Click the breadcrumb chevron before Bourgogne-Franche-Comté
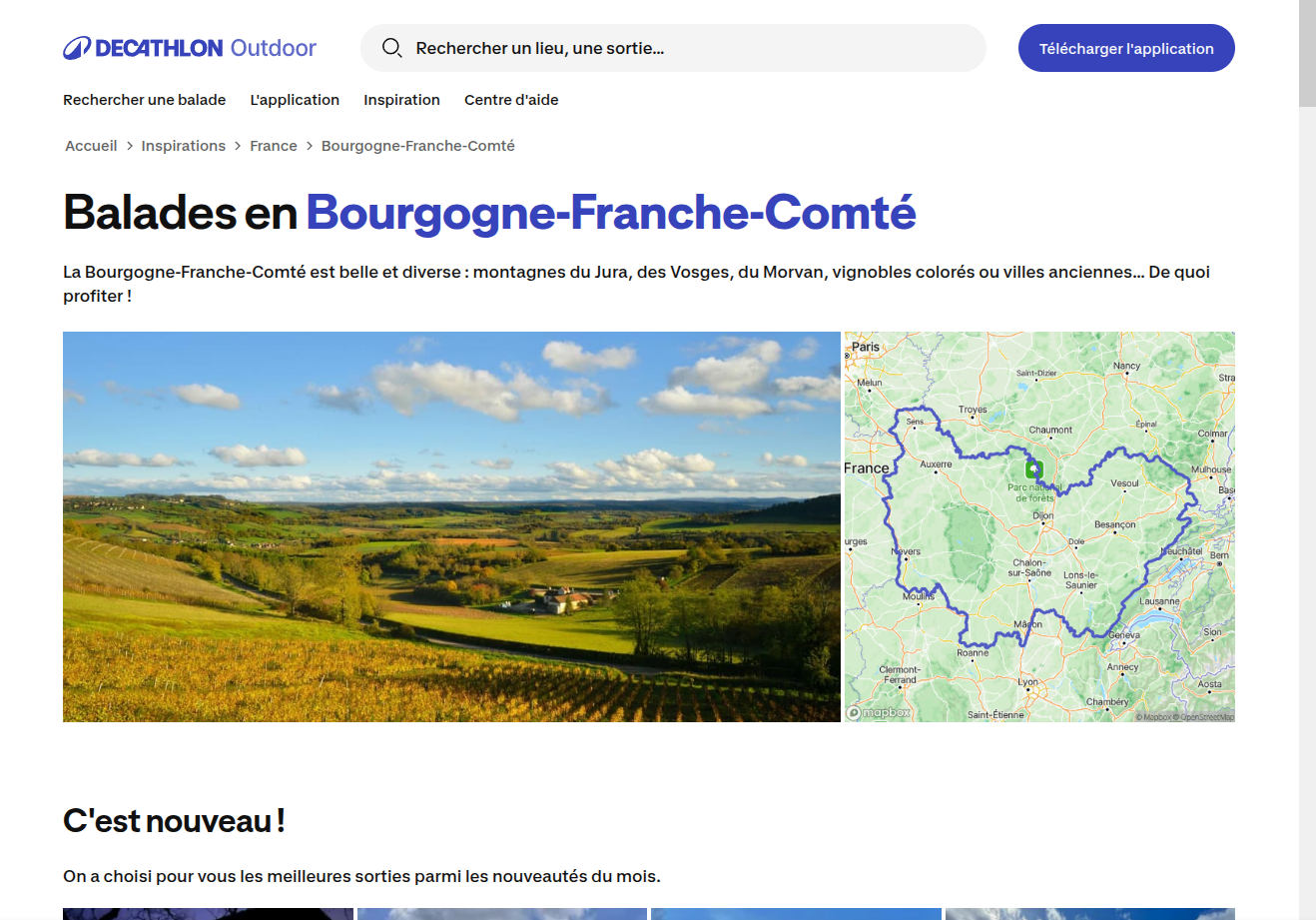Image resolution: width=1316 pixels, height=920 pixels. point(310,146)
